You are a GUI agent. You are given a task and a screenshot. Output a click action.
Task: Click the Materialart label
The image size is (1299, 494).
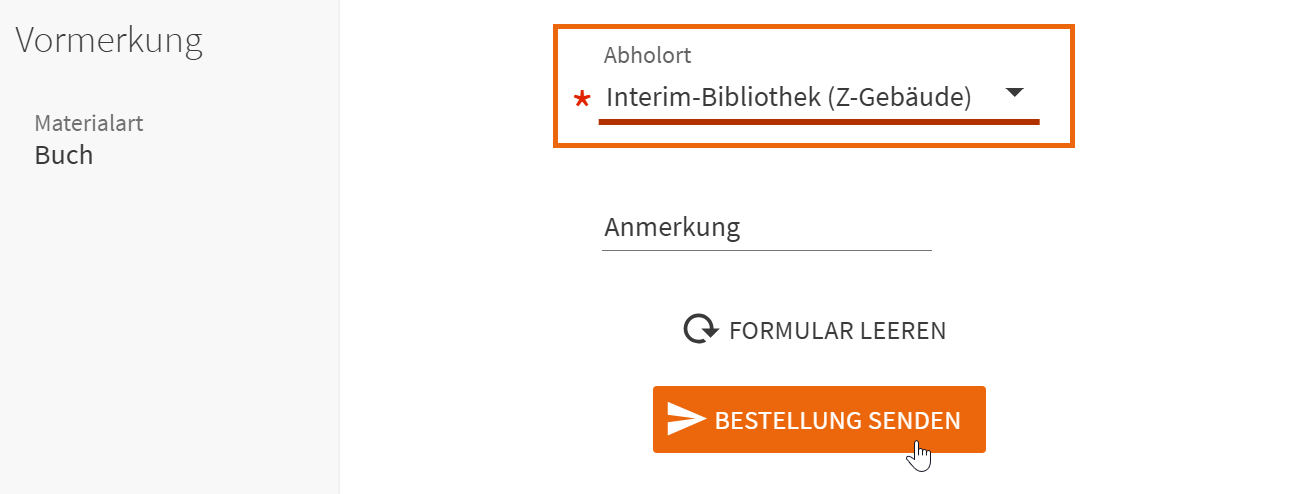coord(89,124)
